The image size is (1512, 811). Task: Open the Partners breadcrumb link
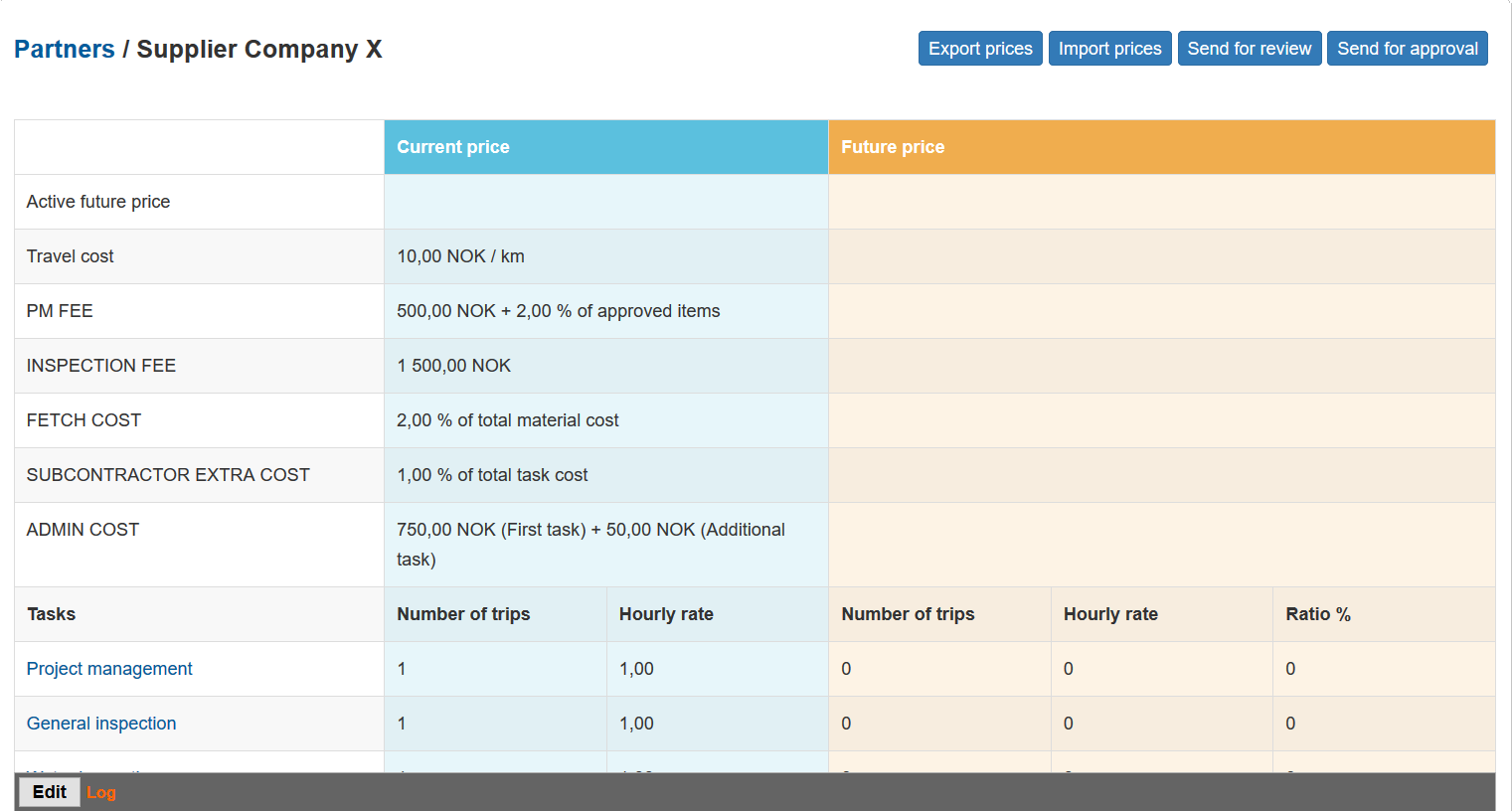click(65, 50)
